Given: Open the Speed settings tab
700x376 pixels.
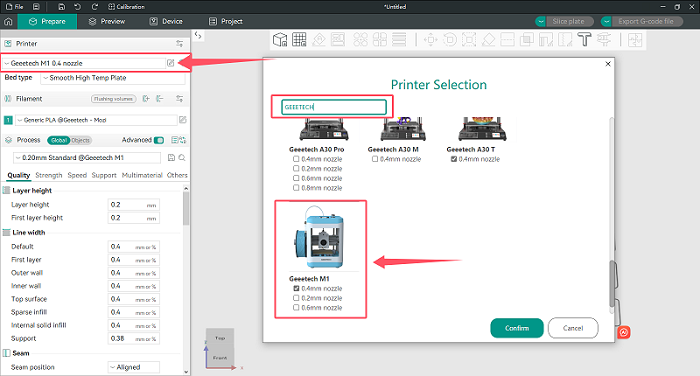Looking at the screenshot, I should click(77, 175).
